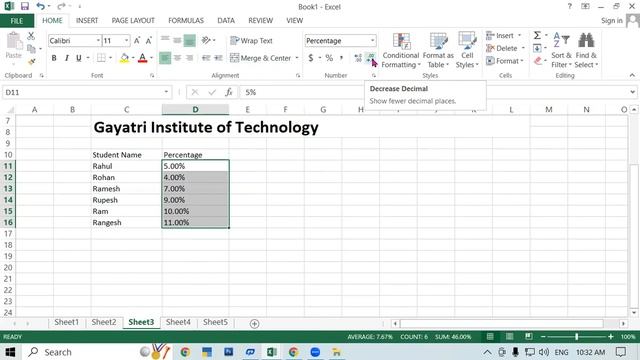The height and width of the screenshot is (360, 640).
Task: Open the FILE tab
Action: (x=17, y=21)
